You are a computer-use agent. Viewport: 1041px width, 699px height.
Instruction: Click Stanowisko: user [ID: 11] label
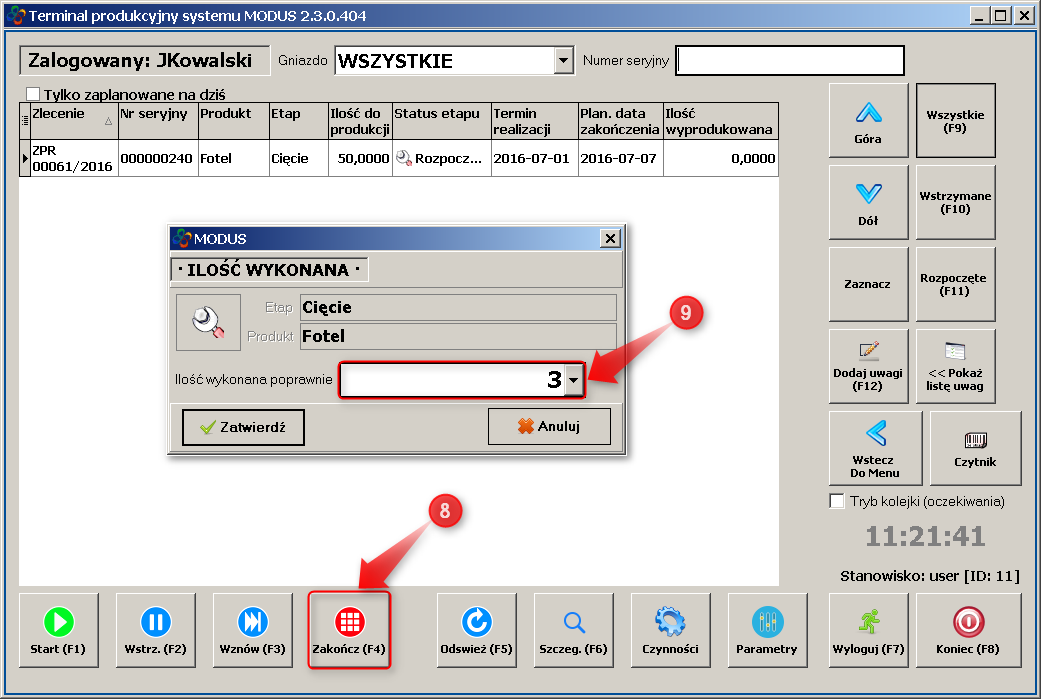coord(929,576)
